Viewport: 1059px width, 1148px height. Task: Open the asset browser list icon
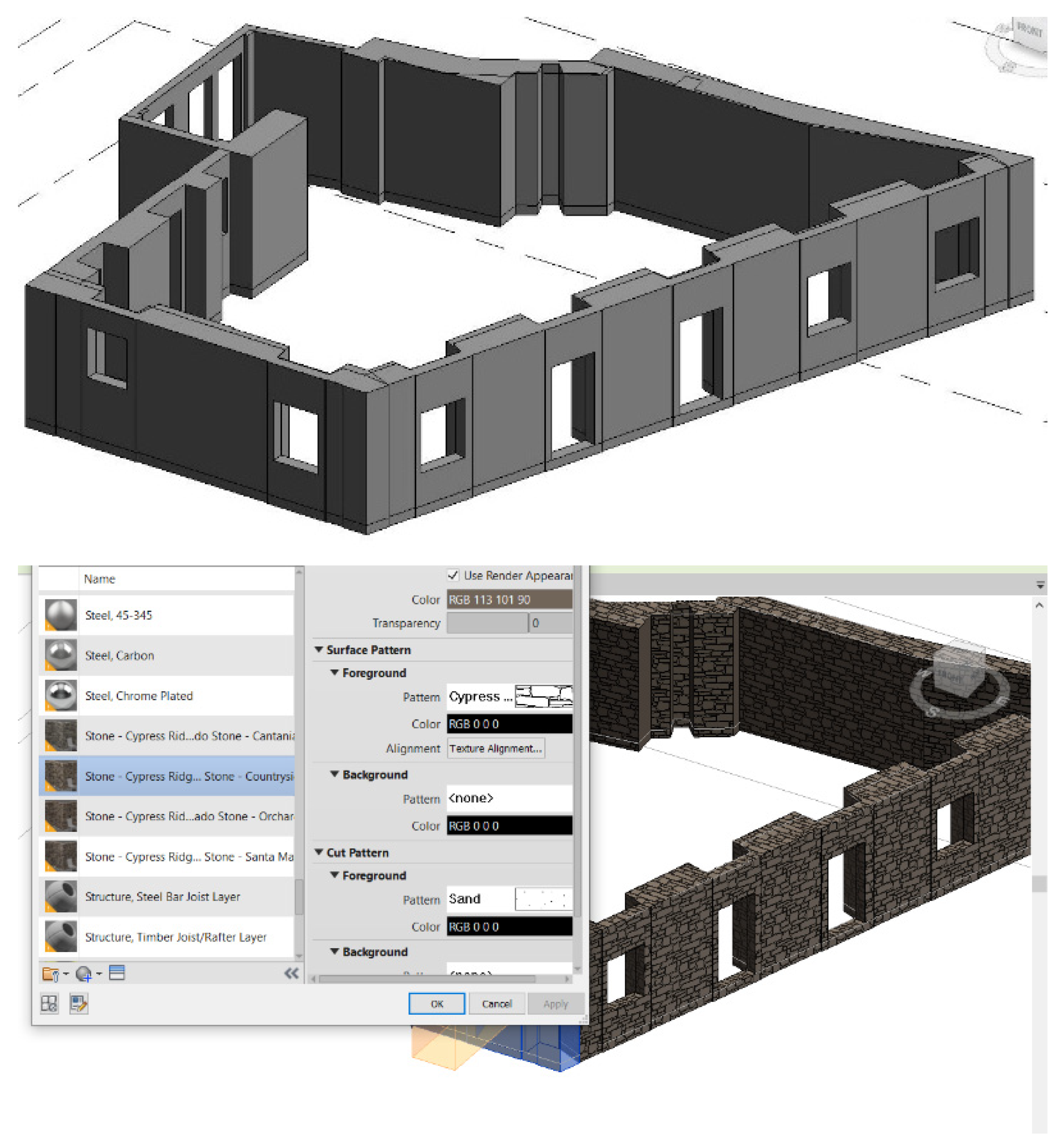pos(117,973)
